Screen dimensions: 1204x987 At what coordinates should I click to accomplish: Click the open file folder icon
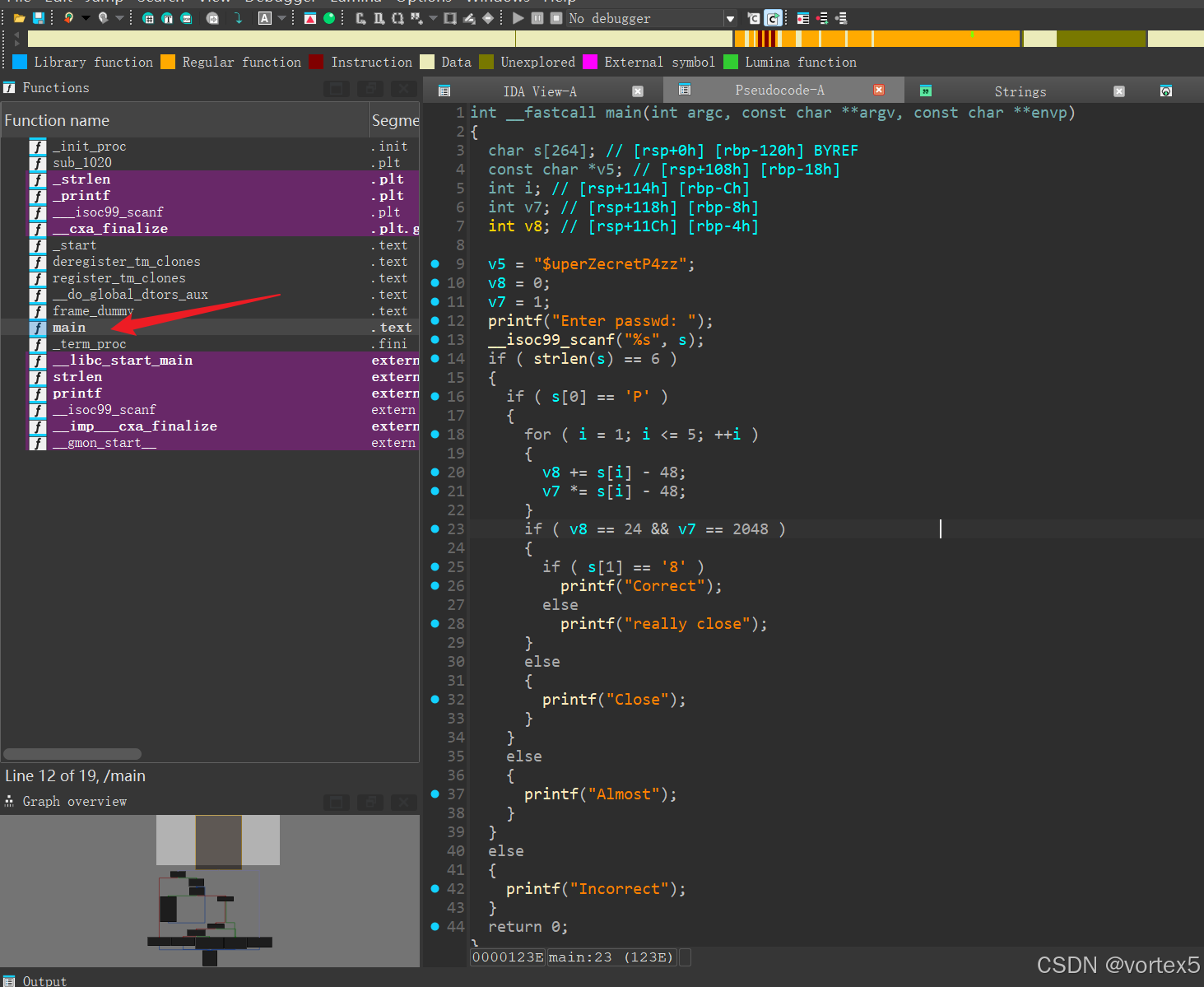pyautogui.click(x=19, y=18)
